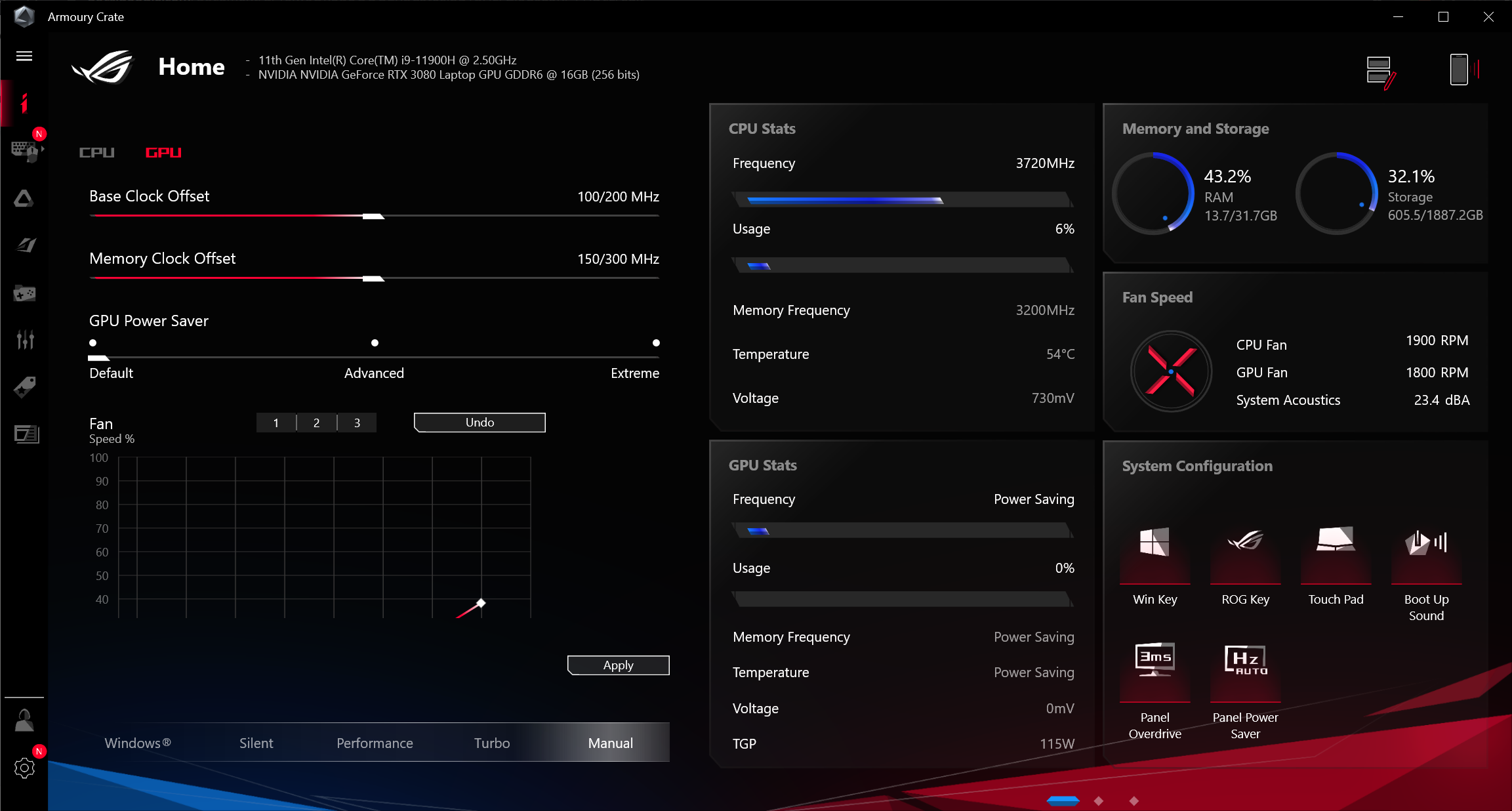Open the Game Library controller icon
This screenshot has height=811, width=1512.
(x=24, y=293)
